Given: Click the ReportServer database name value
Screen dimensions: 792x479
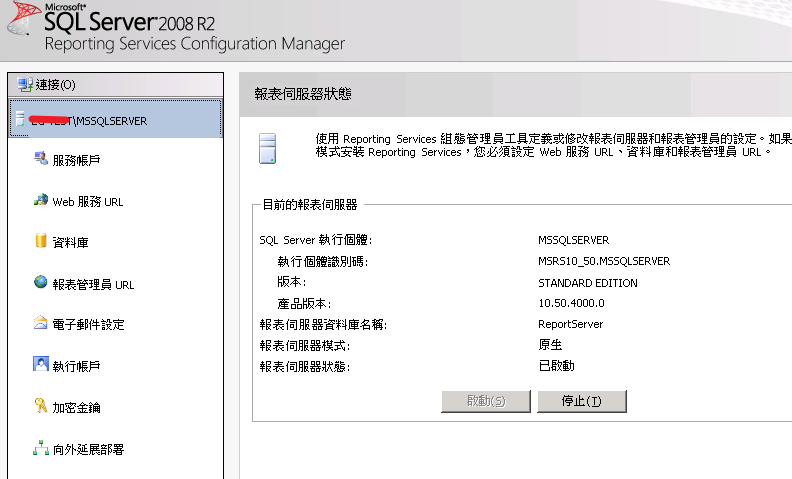Looking at the screenshot, I should click(x=571, y=324).
